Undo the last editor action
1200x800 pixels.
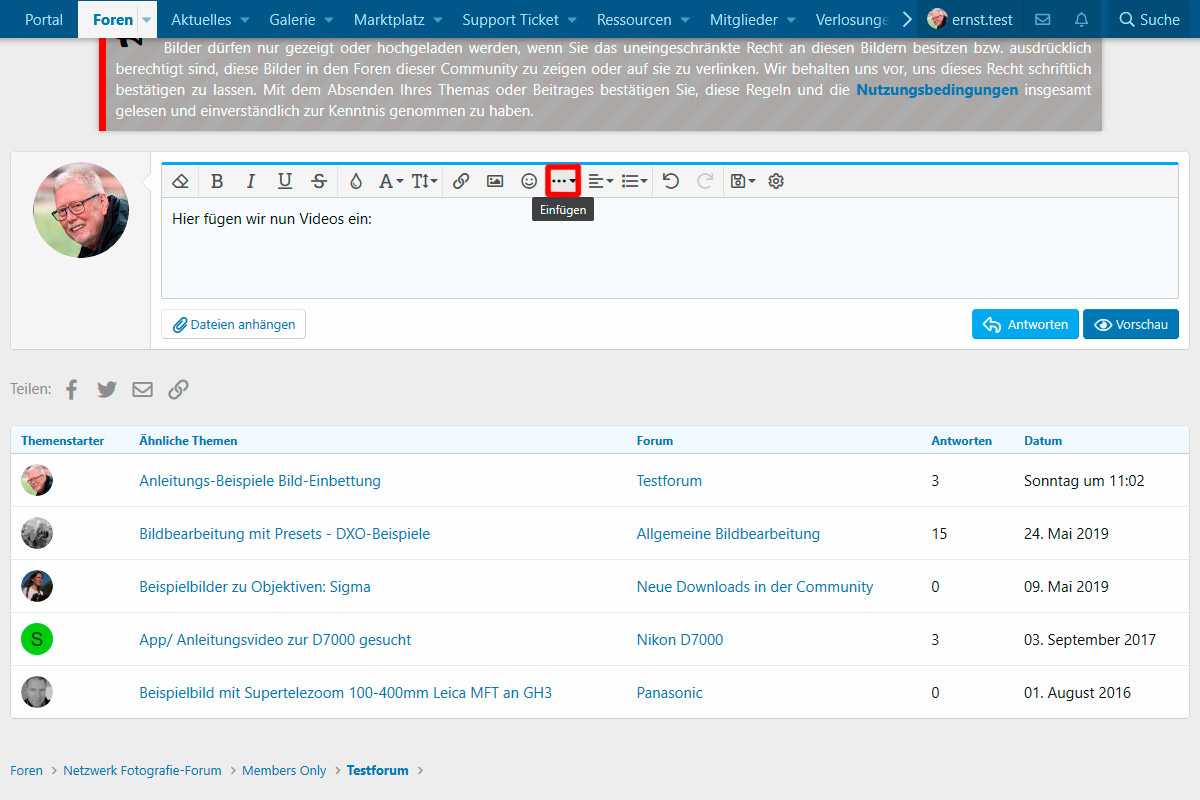point(671,181)
